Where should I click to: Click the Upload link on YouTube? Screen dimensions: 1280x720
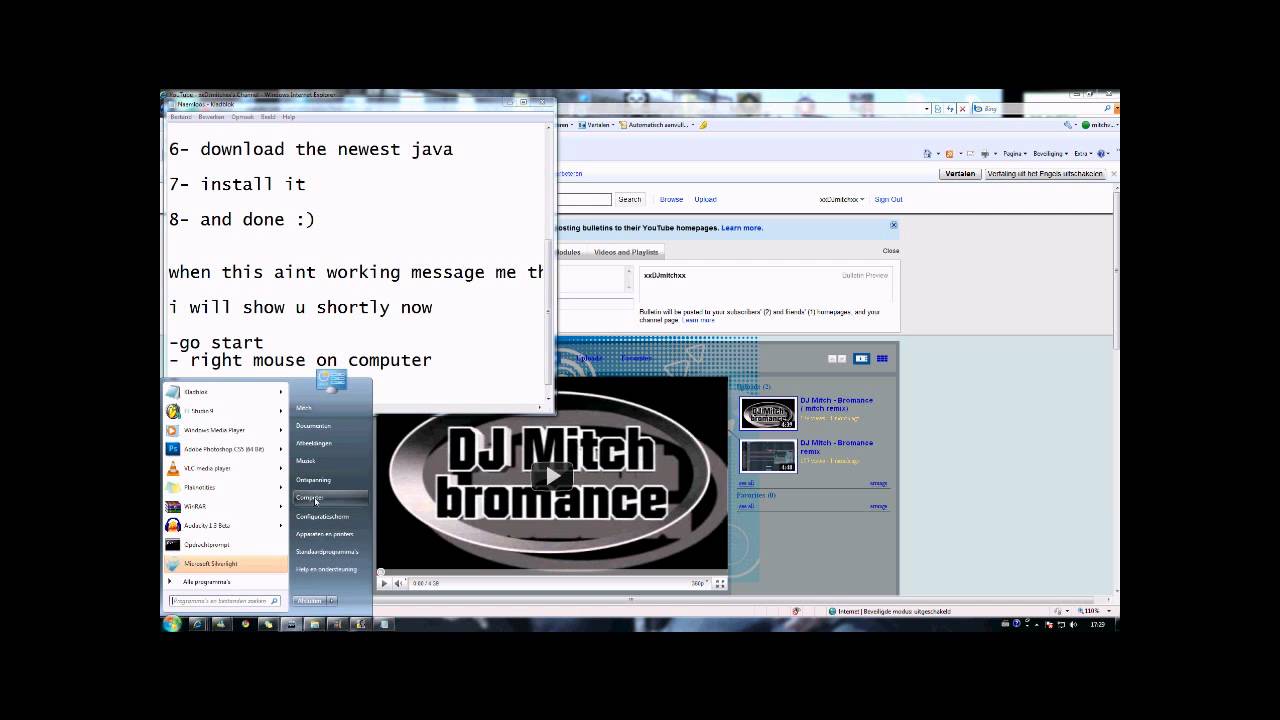705,199
